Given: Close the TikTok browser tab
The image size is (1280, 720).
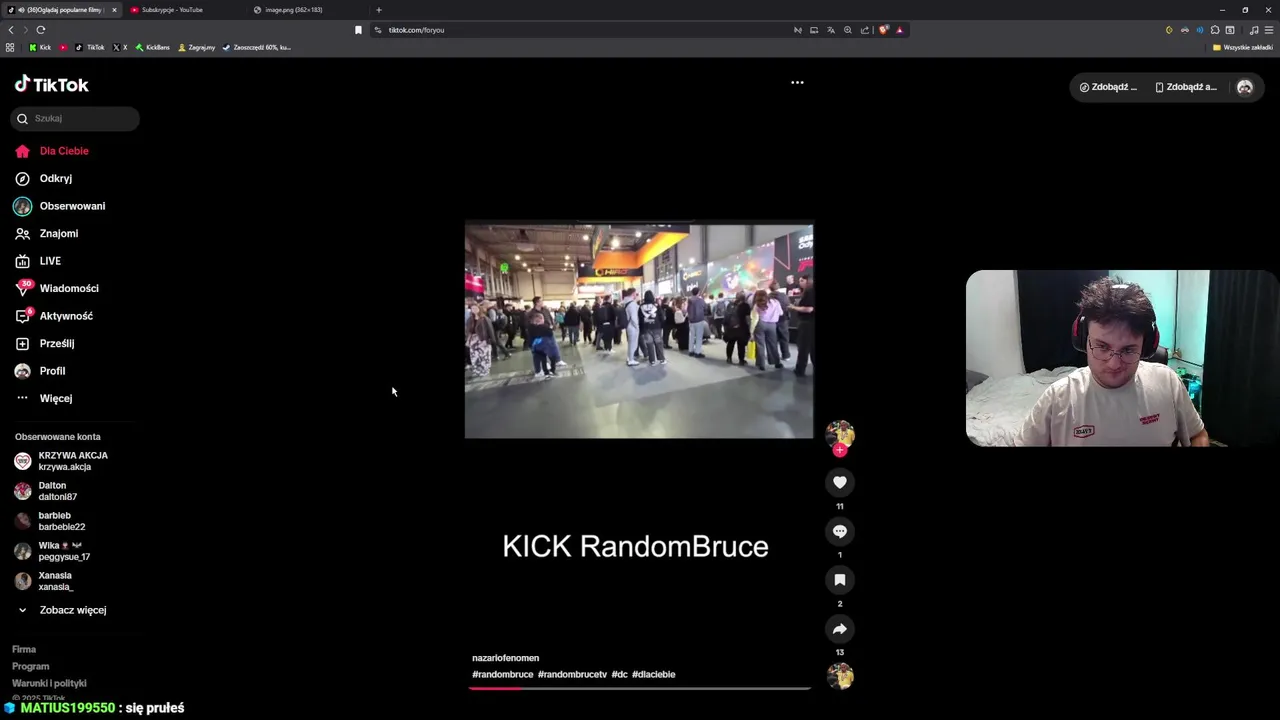Looking at the screenshot, I should 114,10.
